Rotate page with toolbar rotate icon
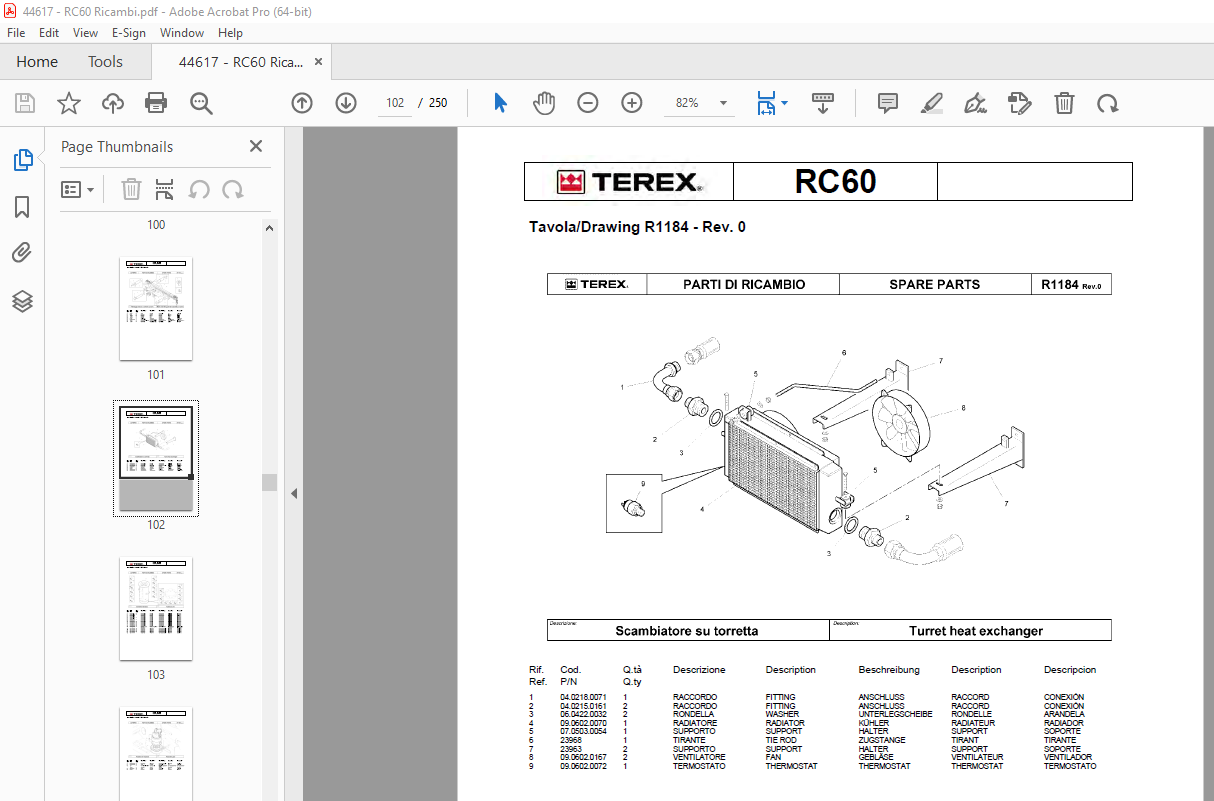This screenshot has height=801, width=1214. tap(1108, 103)
